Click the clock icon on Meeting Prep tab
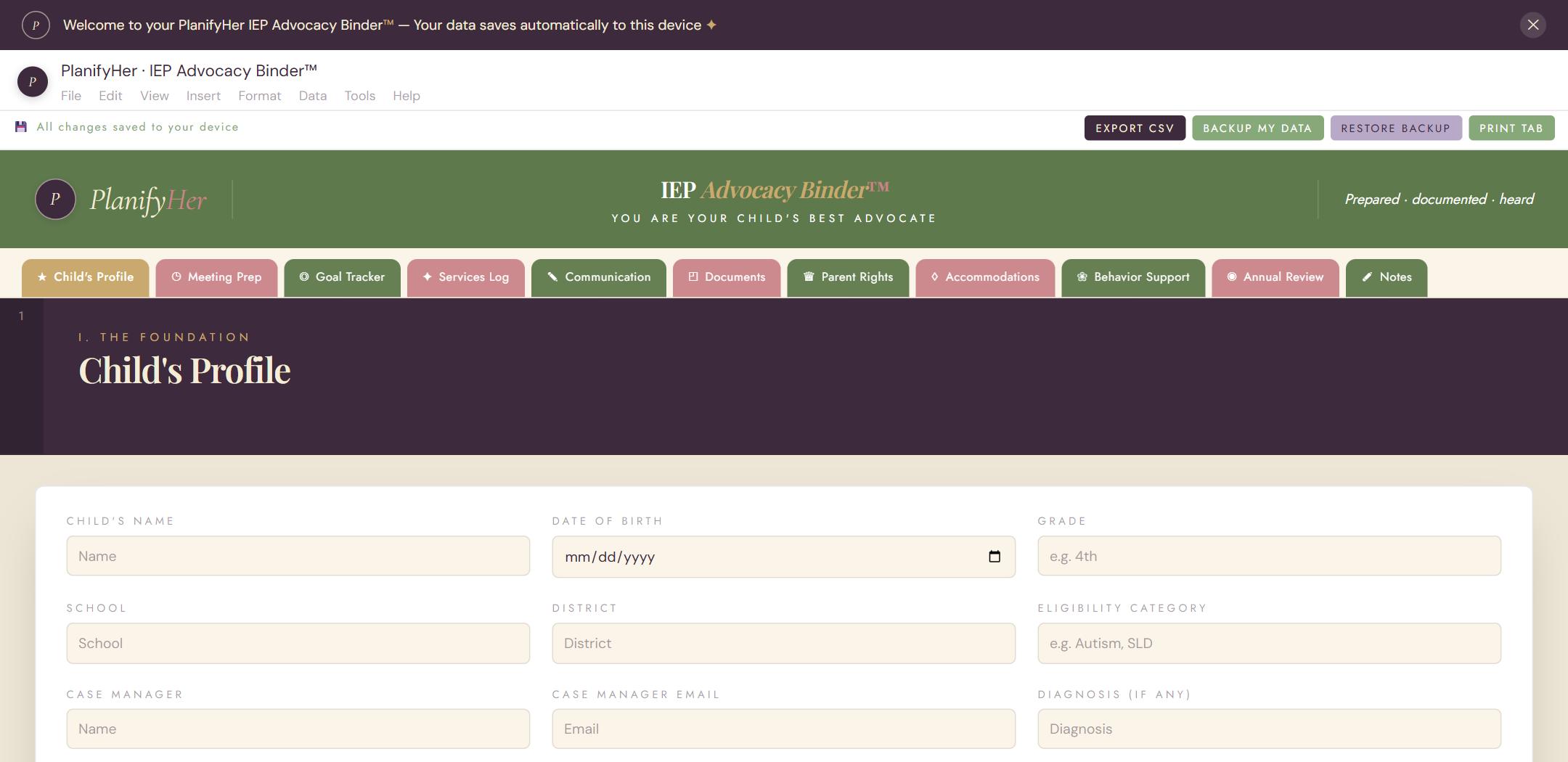The width and height of the screenshot is (1568, 762). pos(176,277)
